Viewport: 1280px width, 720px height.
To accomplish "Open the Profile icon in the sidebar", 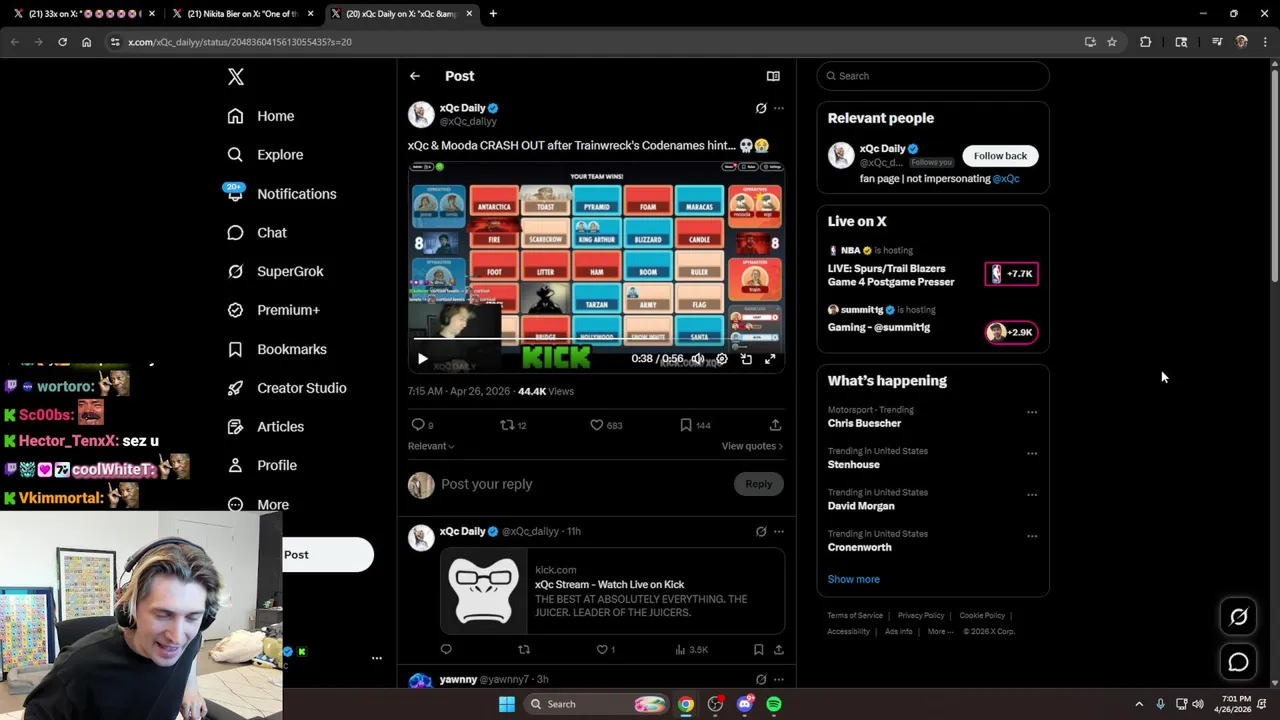I will [x=235, y=465].
